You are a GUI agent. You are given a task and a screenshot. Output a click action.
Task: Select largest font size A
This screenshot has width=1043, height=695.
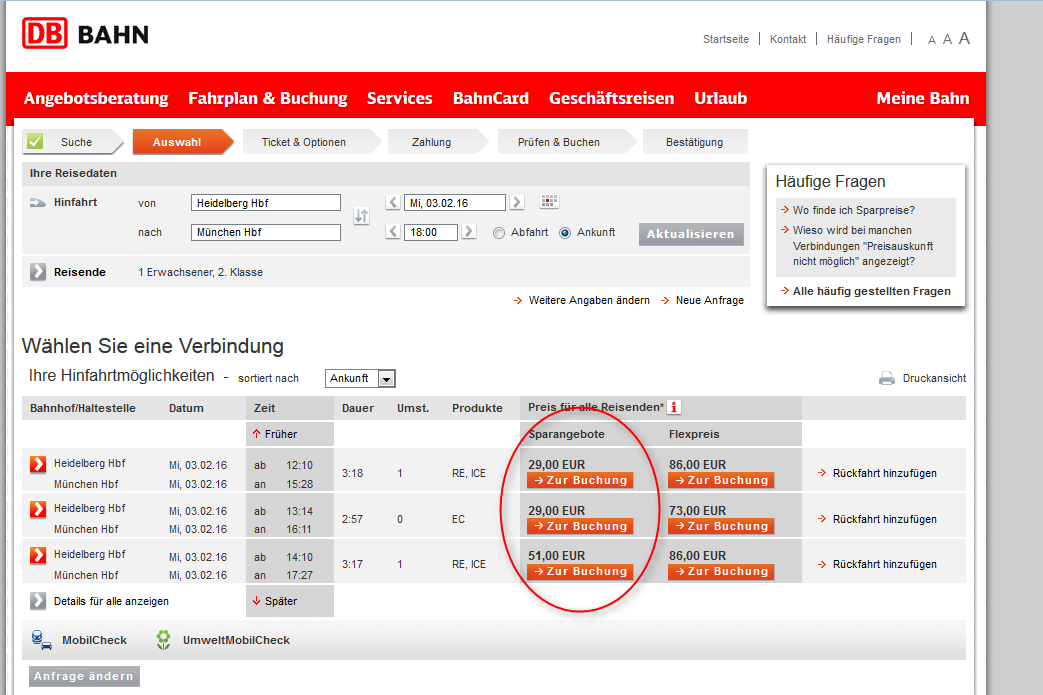pyautogui.click(x=964, y=39)
